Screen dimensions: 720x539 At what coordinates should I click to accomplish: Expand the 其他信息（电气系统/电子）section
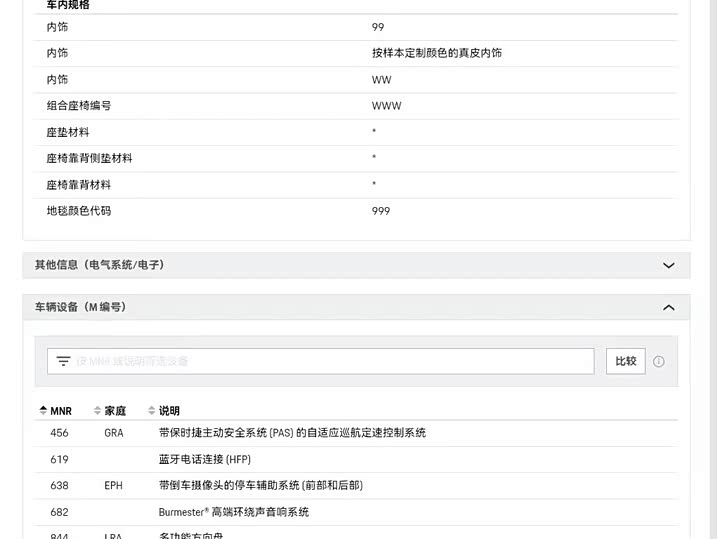click(668, 265)
